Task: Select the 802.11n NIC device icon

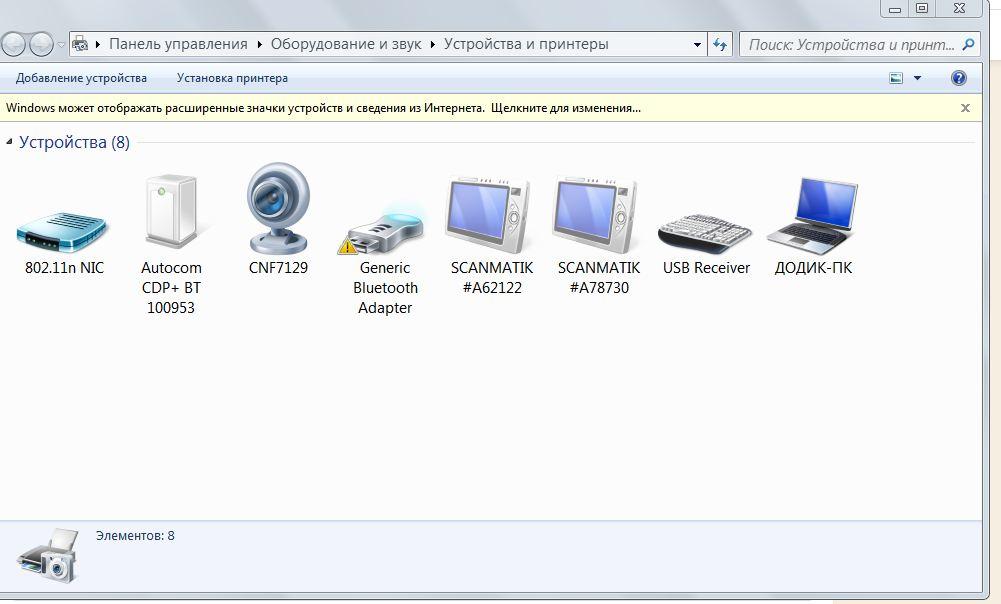Action: [63, 228]
